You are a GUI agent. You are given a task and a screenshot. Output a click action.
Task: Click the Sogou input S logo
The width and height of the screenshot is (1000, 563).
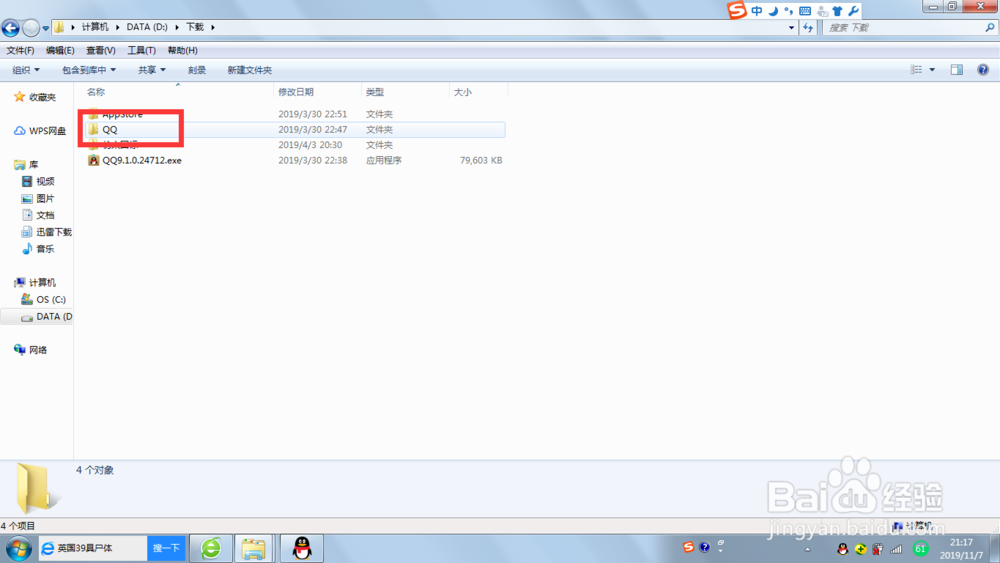(x=737, y=10)
